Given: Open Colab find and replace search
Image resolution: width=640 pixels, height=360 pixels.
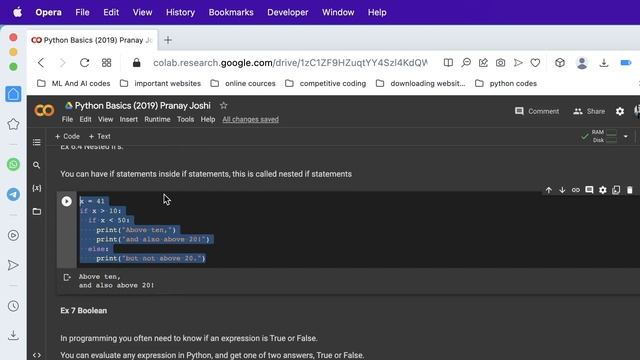Looking at the screenshot, I should [37, 165].
